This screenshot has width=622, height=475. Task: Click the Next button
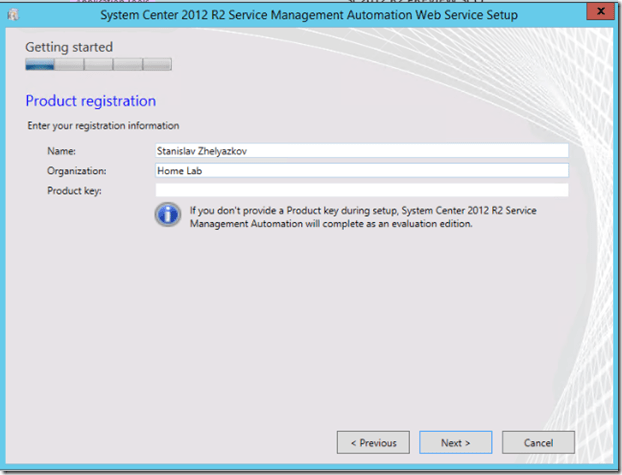(453, 442)
